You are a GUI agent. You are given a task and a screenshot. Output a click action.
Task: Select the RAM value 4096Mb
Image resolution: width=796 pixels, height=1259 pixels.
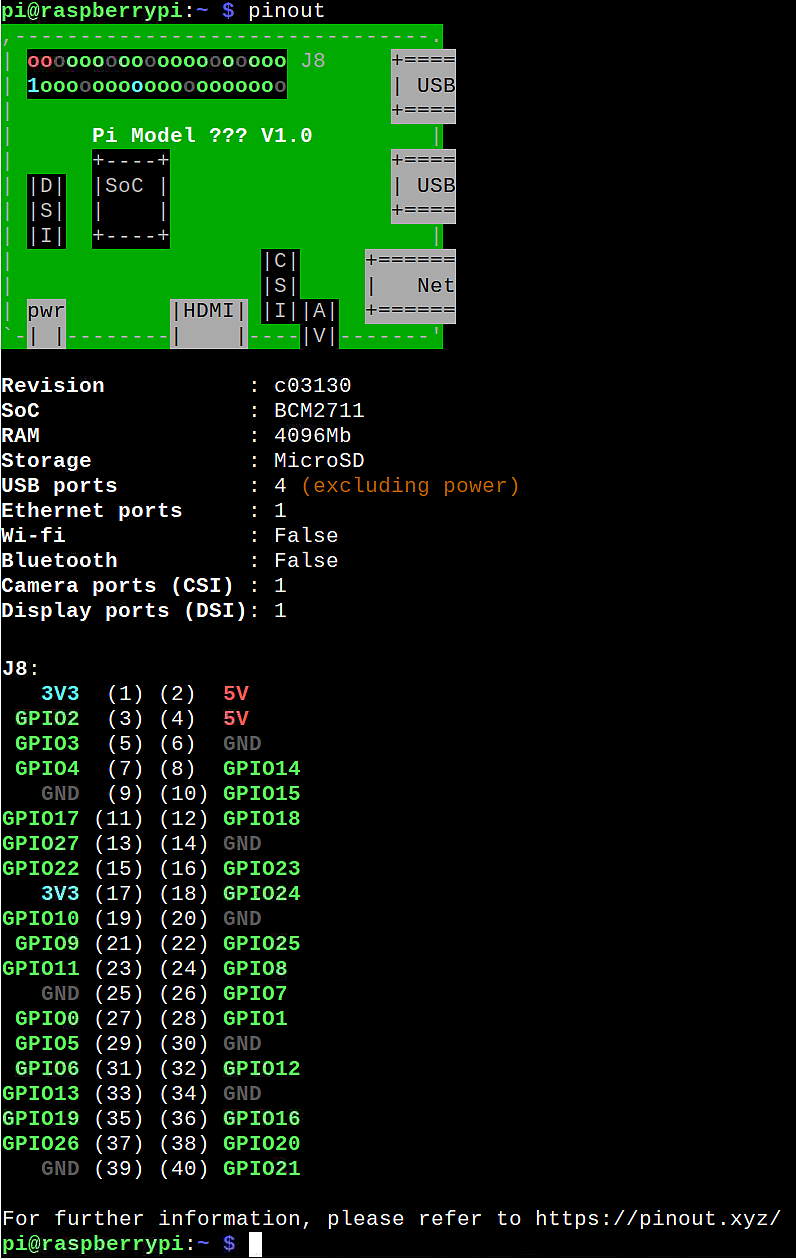click(x=313, y=436)
